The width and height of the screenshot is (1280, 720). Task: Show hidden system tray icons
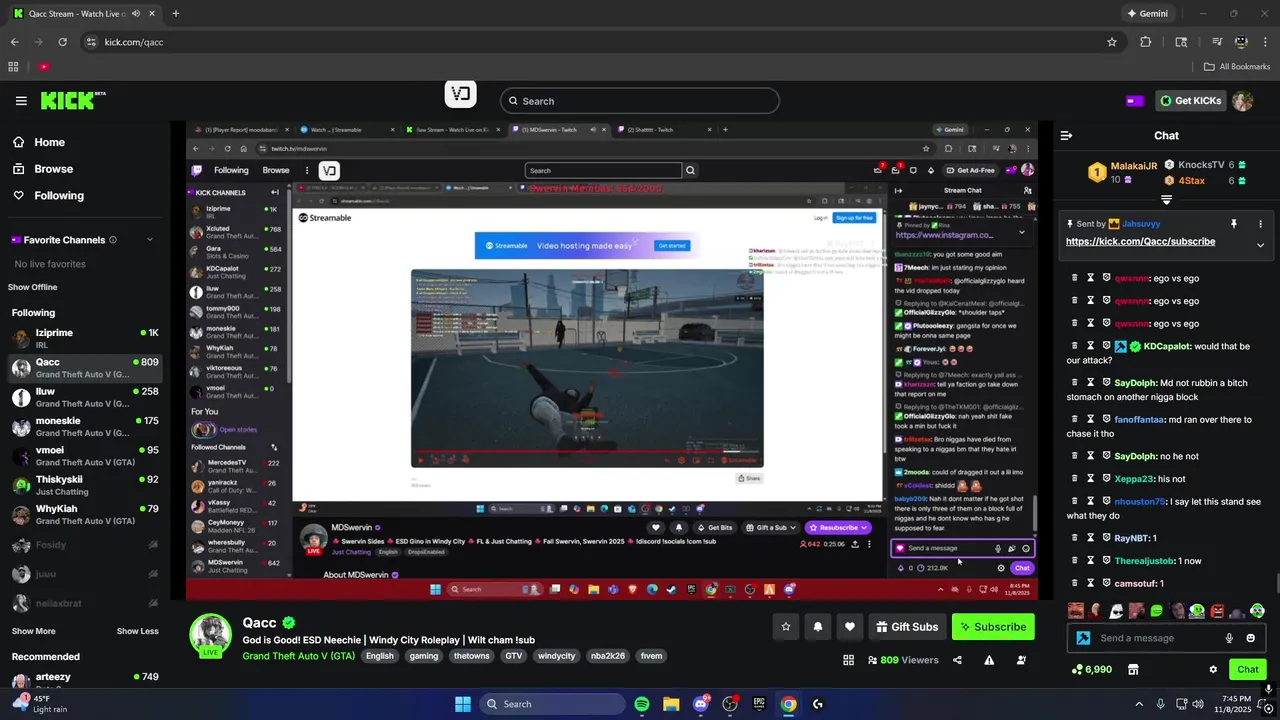[x=1139, y=704]
